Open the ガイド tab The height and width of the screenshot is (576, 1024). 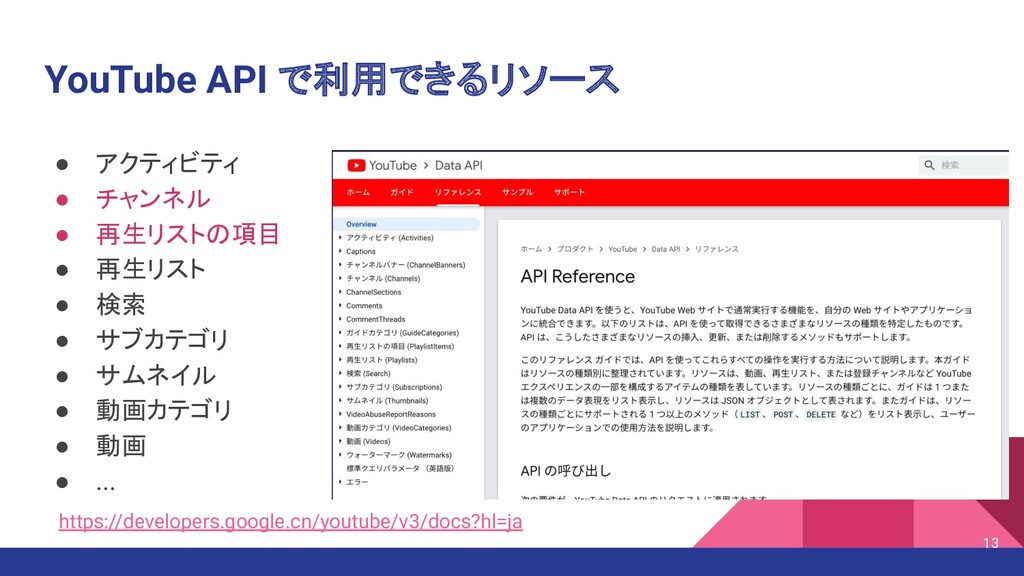click(x=402, y=192)
